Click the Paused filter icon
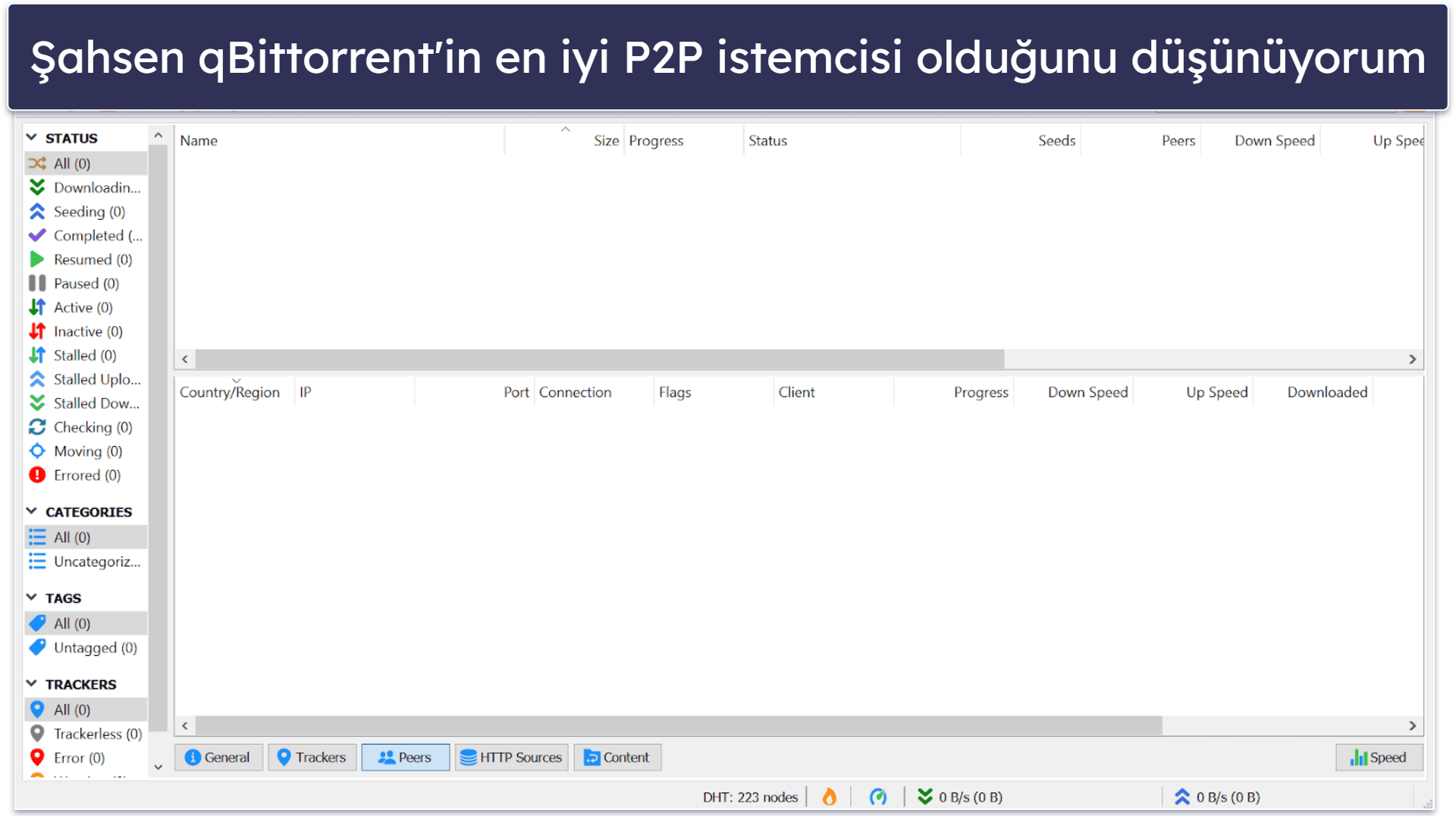1456x816 pixels. coord(37,284)
